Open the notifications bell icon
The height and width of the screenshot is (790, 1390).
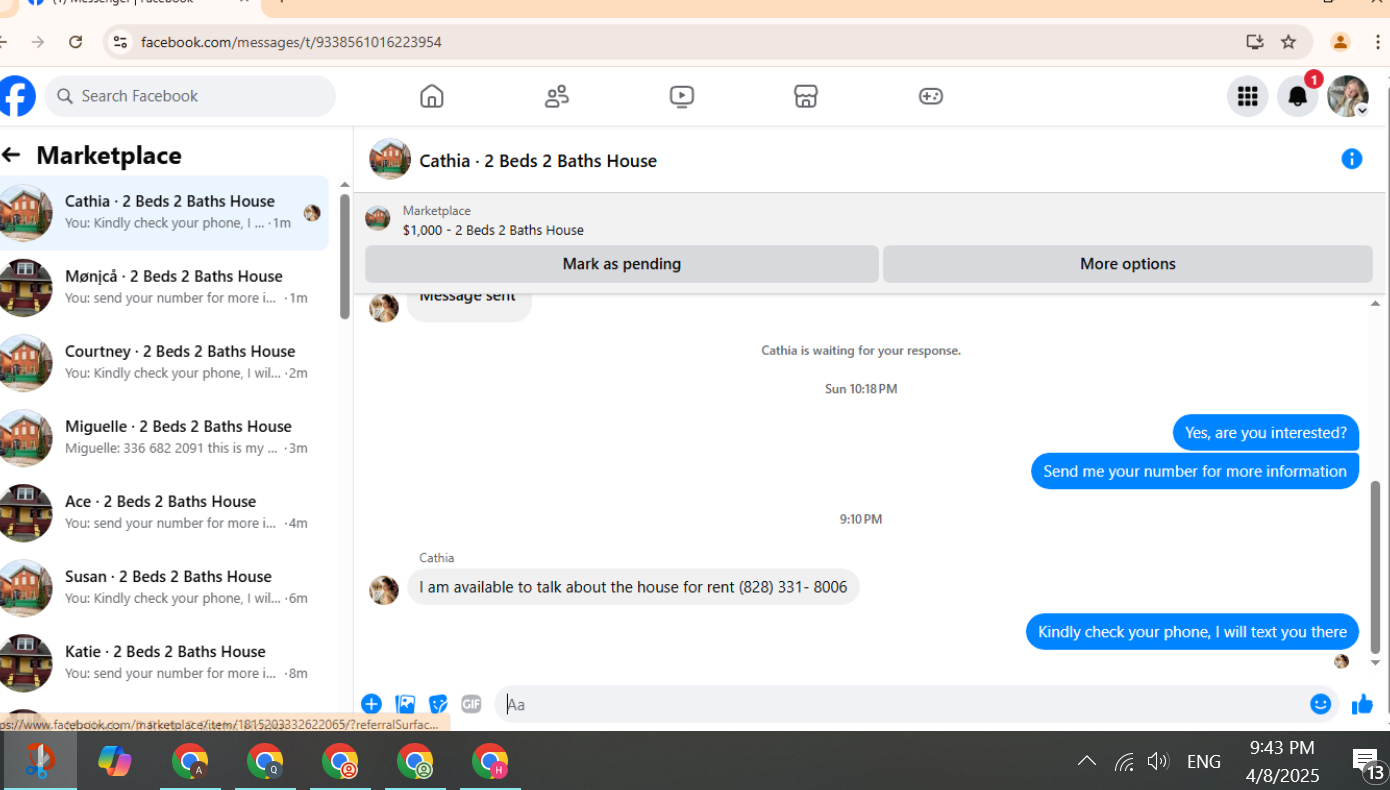pos(1298,96)
